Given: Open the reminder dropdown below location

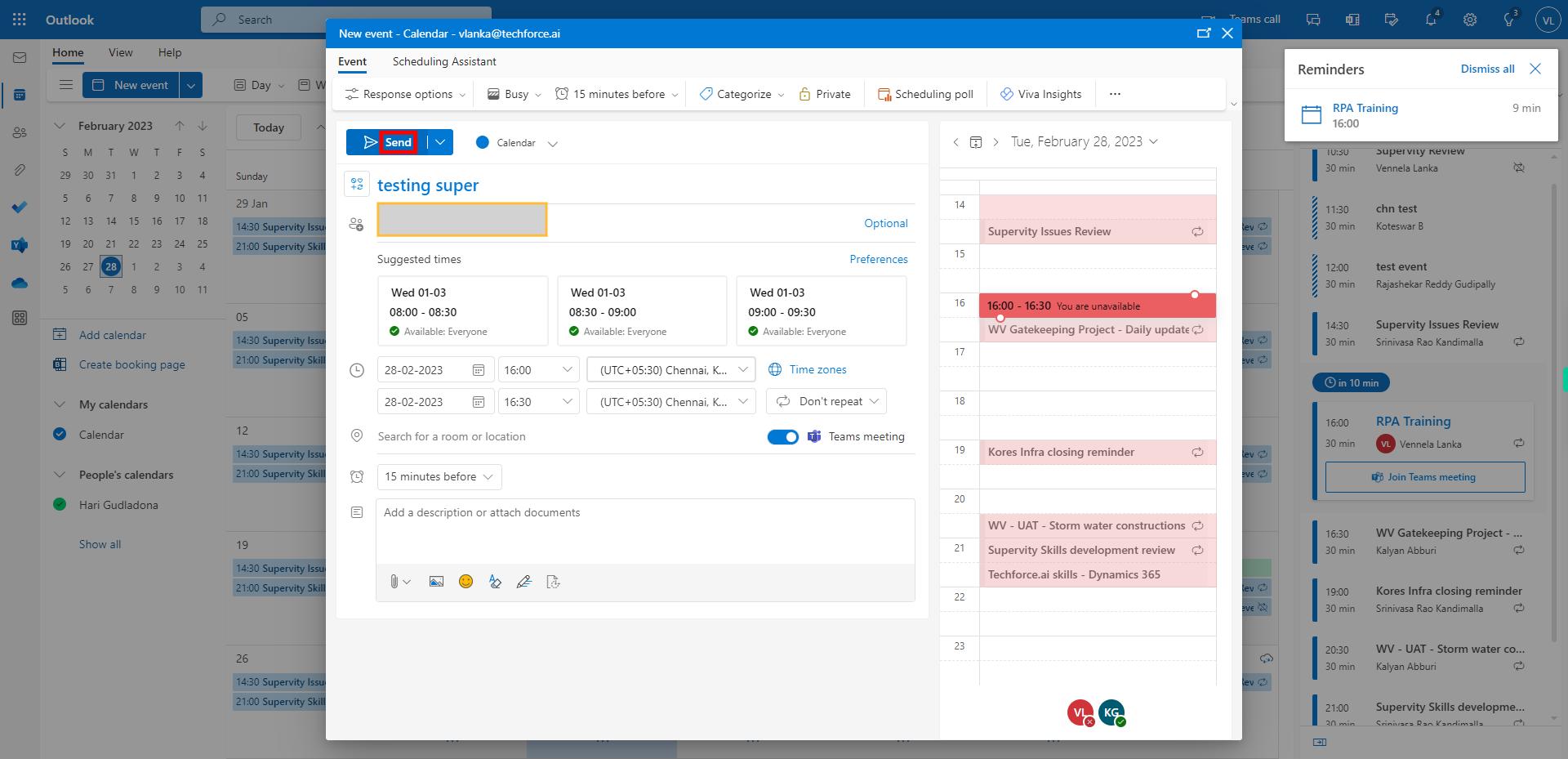Looking at the screenshot, I should coord(439,477).
